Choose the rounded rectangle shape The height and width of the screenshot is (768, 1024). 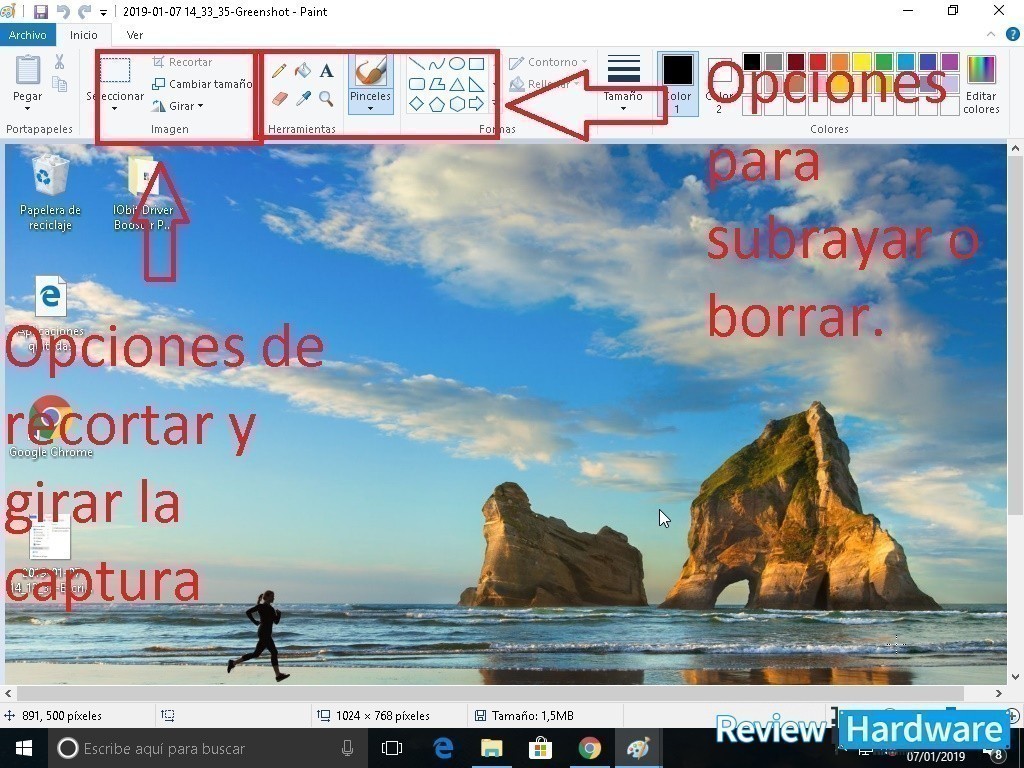(417, 84)
